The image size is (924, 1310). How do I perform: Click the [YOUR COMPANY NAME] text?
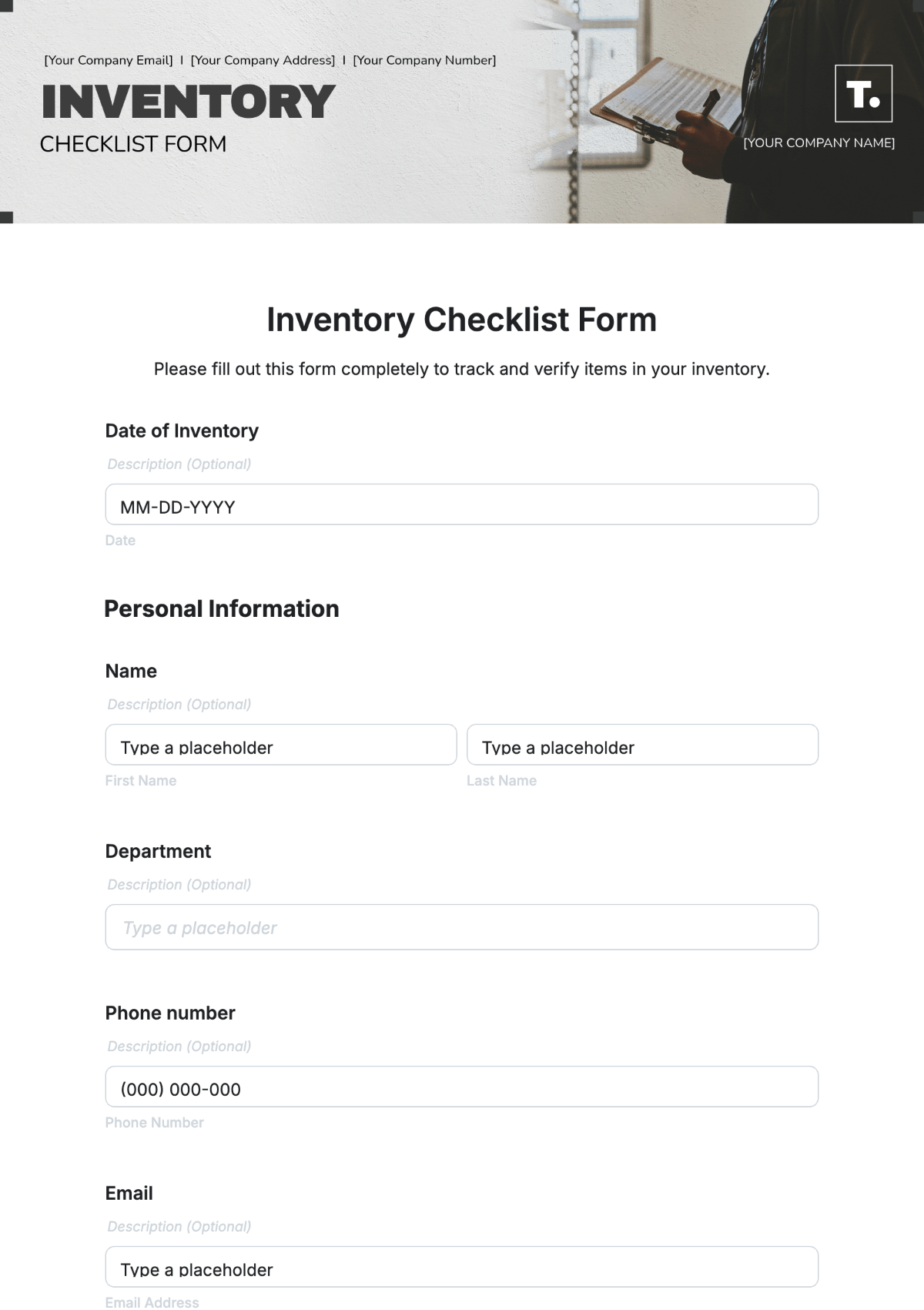[x=819, y=143]
